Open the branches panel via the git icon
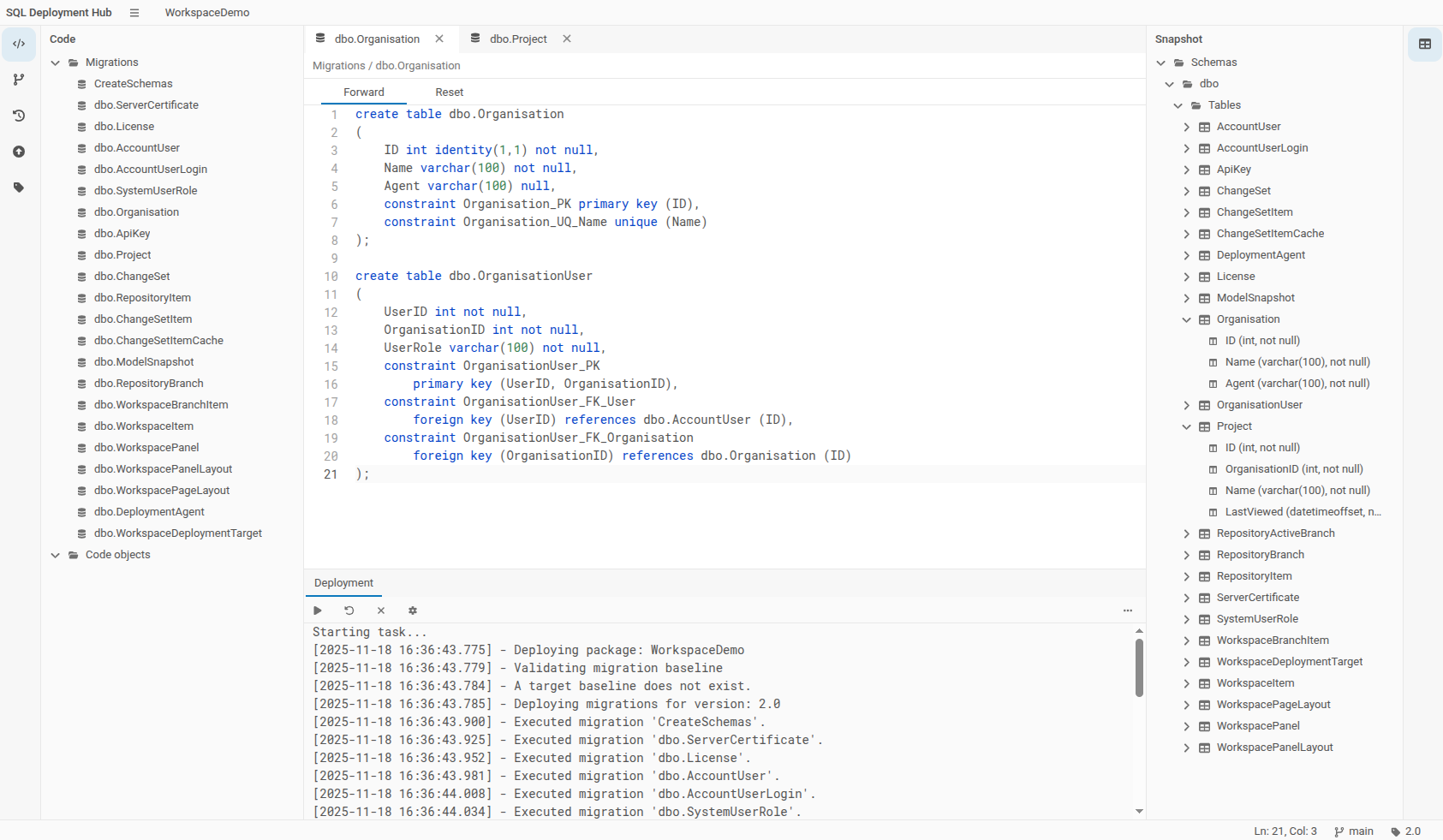Viewport: 1443px width, 840px height. [x=19, y=80]
